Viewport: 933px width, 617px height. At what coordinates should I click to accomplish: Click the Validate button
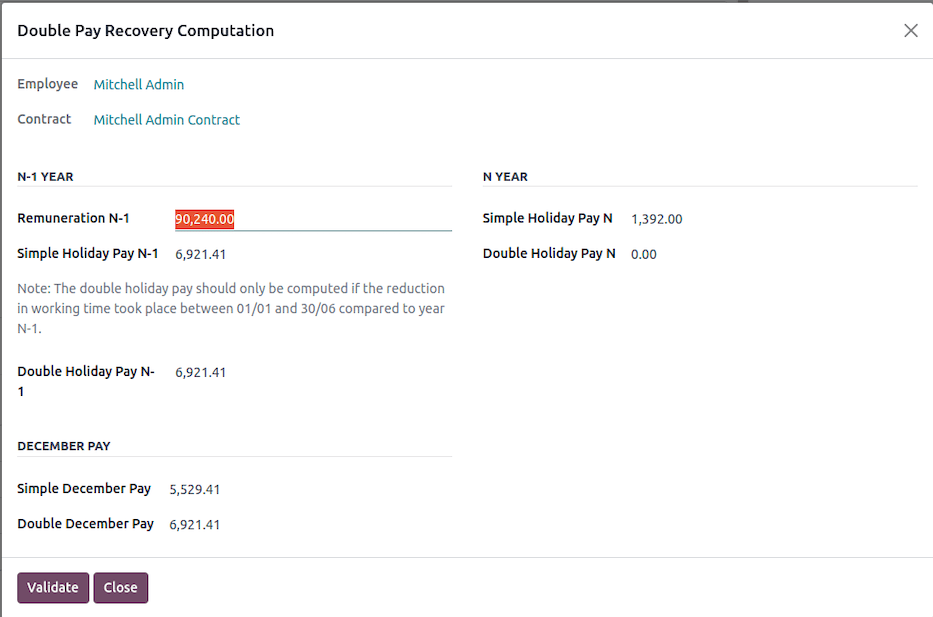[x=52, y=587]
